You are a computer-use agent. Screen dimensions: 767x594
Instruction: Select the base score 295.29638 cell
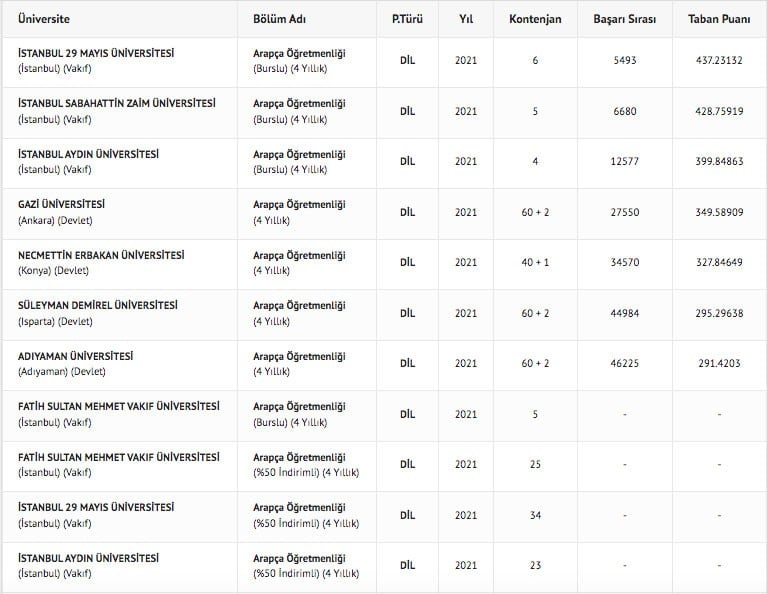(x=719, y=313)
